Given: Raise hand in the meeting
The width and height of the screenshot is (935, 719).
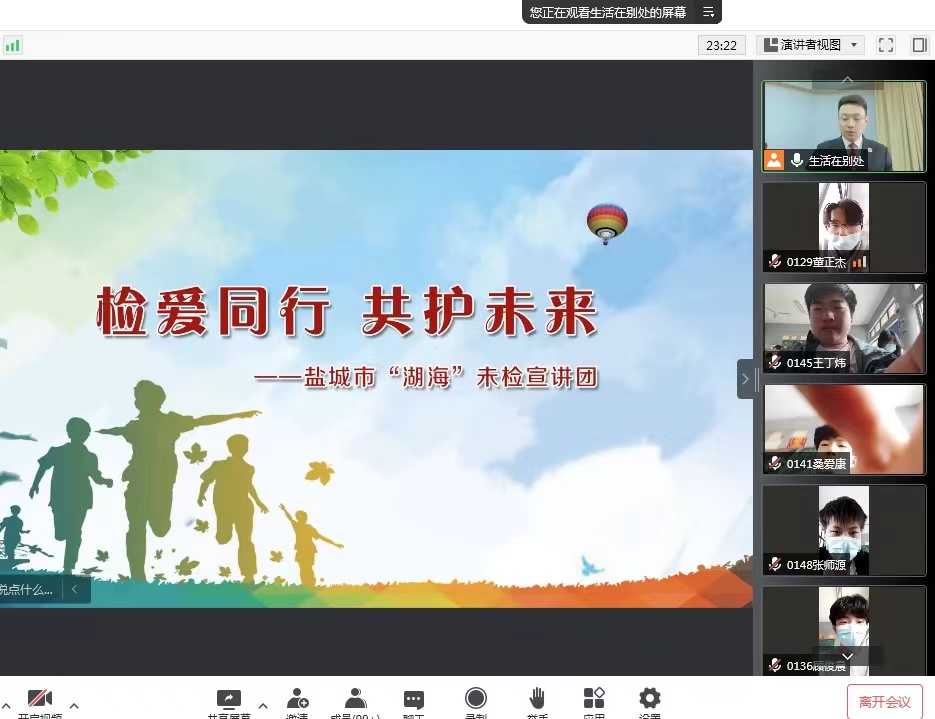Looking at the screenshot, I should point(537,700).
